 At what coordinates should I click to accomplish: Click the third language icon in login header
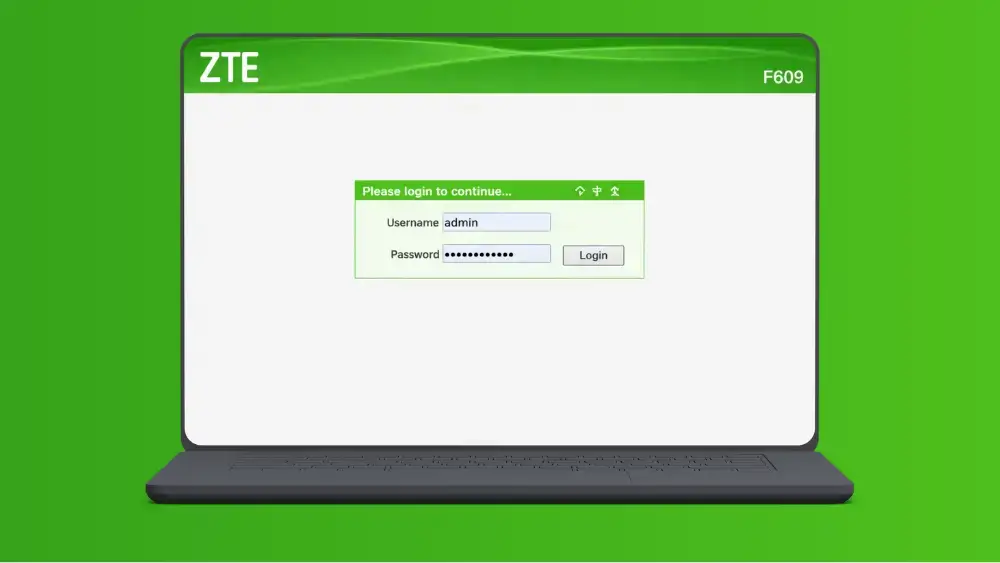(615, 191)
